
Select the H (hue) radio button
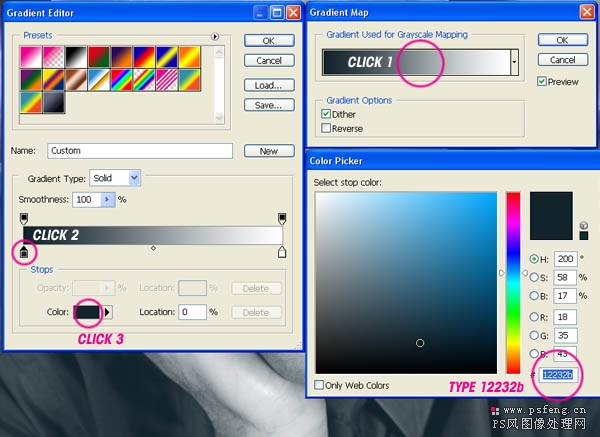coord(534,259)
